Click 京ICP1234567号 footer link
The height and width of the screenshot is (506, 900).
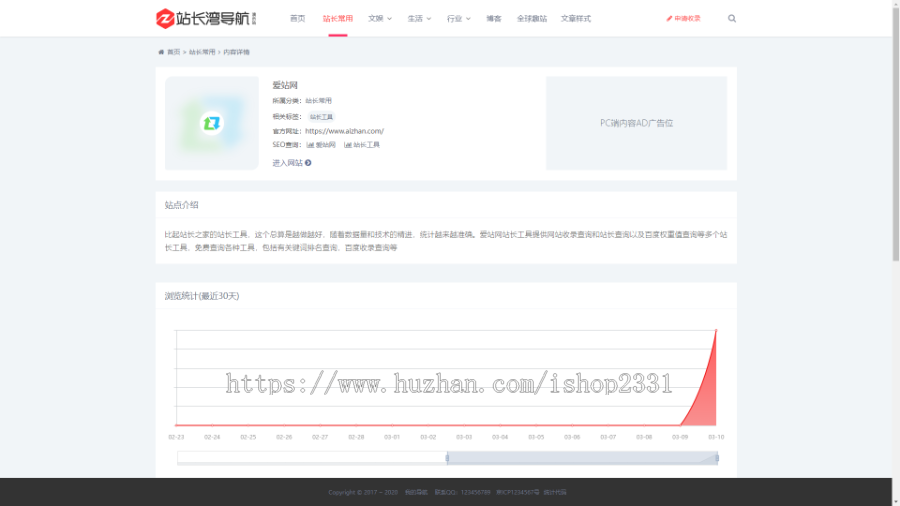pos(518,492)
